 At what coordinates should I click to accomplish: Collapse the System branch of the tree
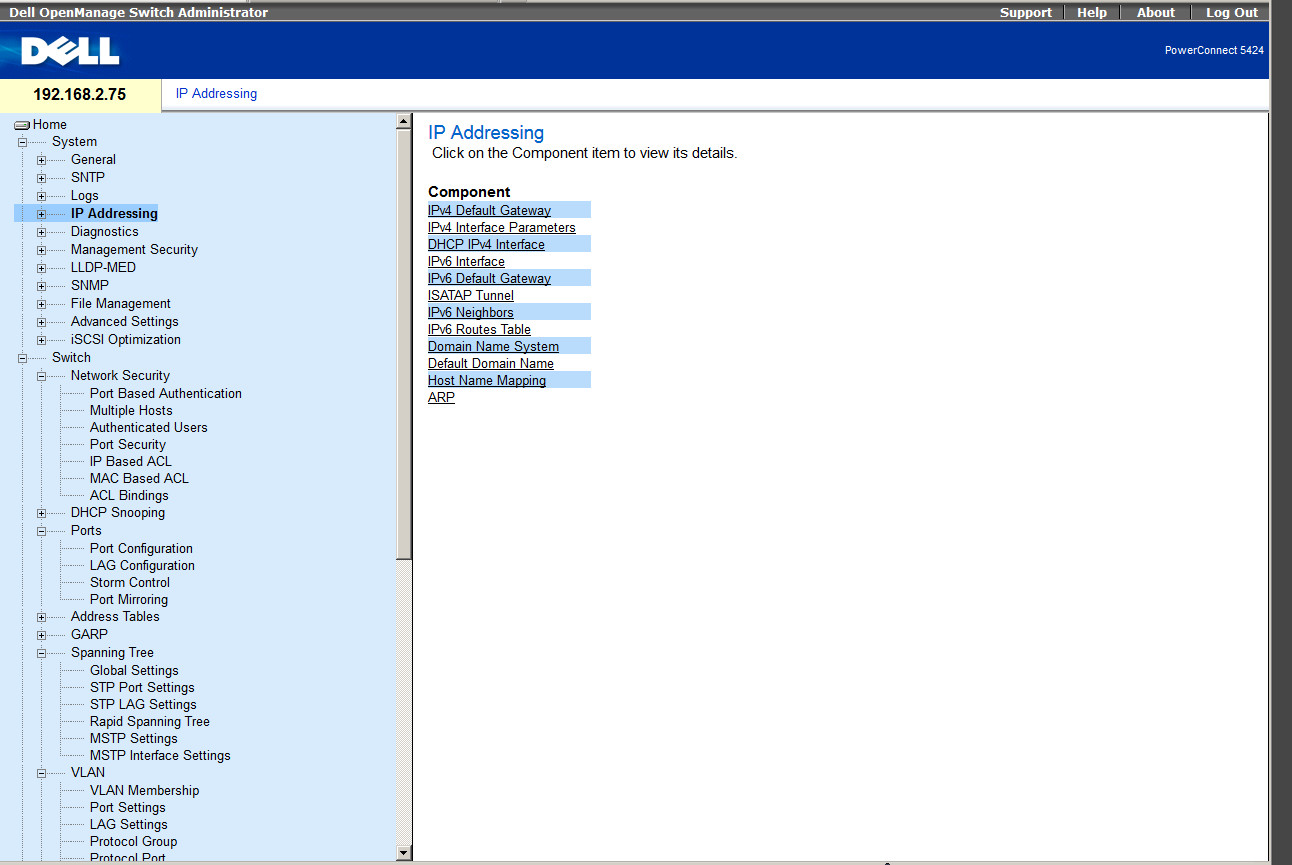(x=22, y=142)
